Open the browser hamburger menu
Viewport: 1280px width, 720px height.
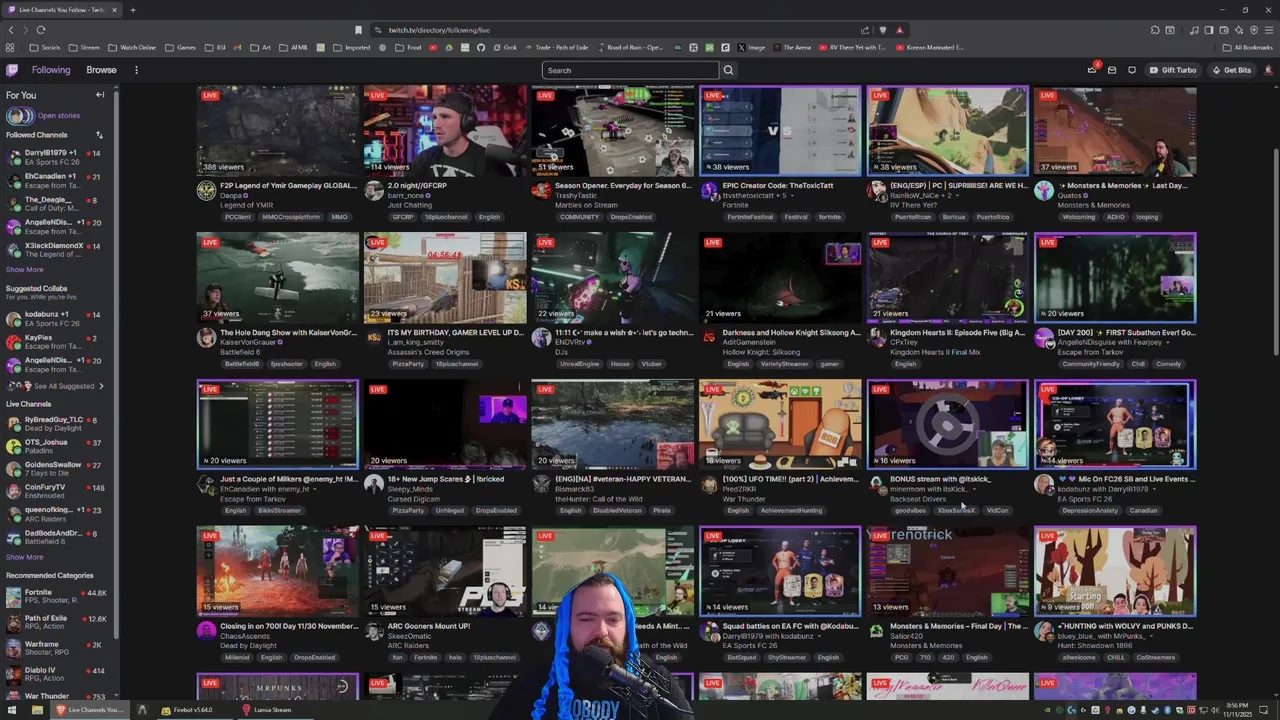[1268, 30]
